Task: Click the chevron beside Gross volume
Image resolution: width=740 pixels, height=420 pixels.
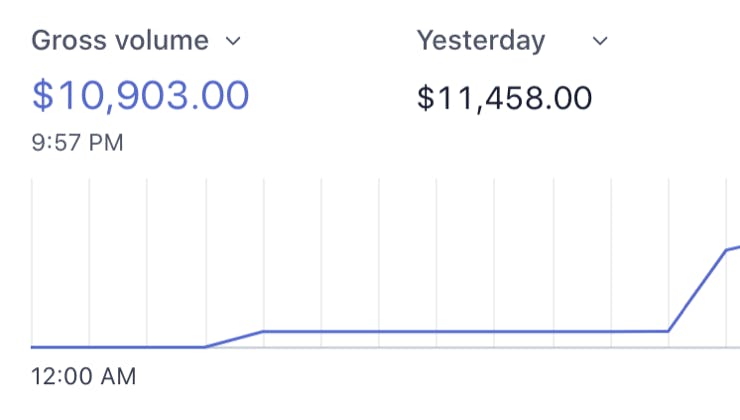Action: point(233,41)
